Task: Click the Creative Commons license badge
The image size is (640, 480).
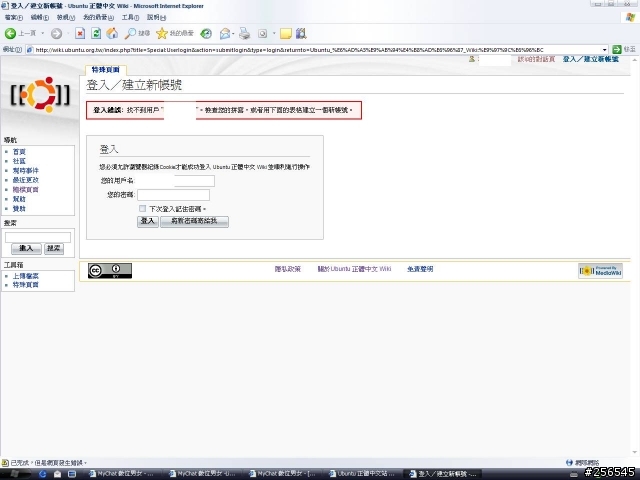Action: coord(110,270)
